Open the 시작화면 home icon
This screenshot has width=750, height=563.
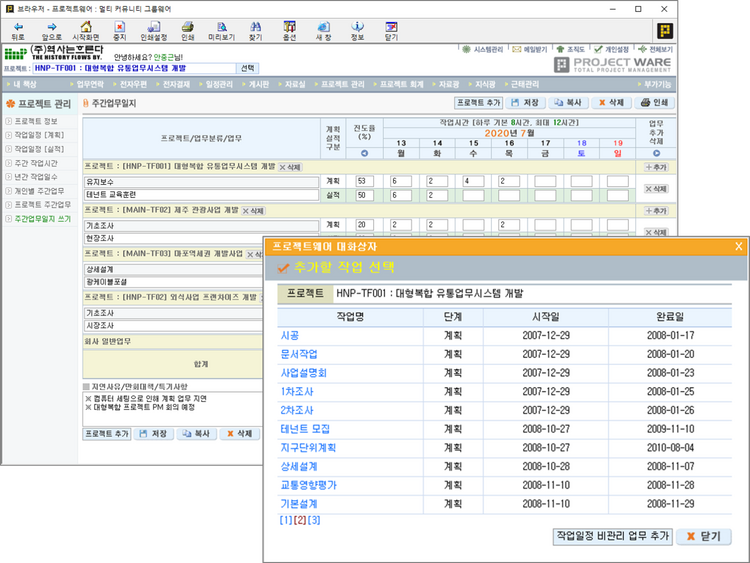tap(86, 31)
